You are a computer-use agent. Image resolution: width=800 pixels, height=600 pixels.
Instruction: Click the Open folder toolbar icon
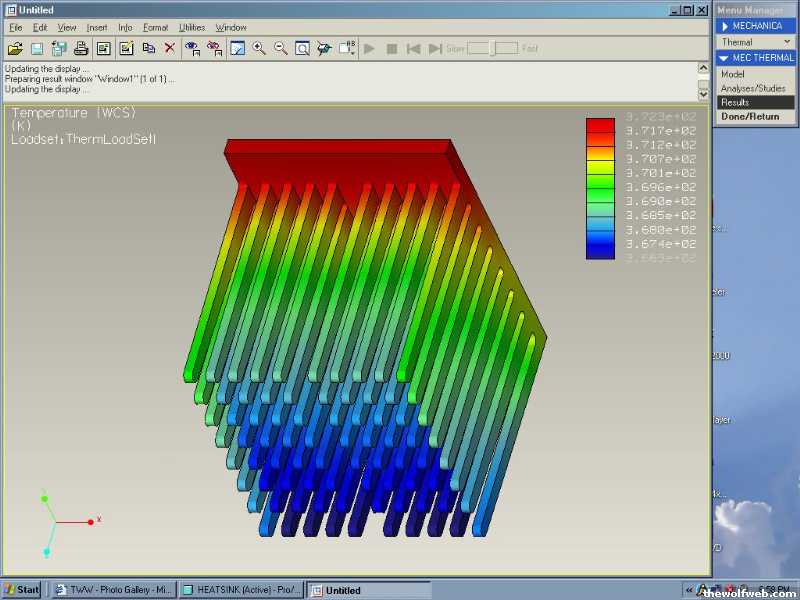click(15, 48)
